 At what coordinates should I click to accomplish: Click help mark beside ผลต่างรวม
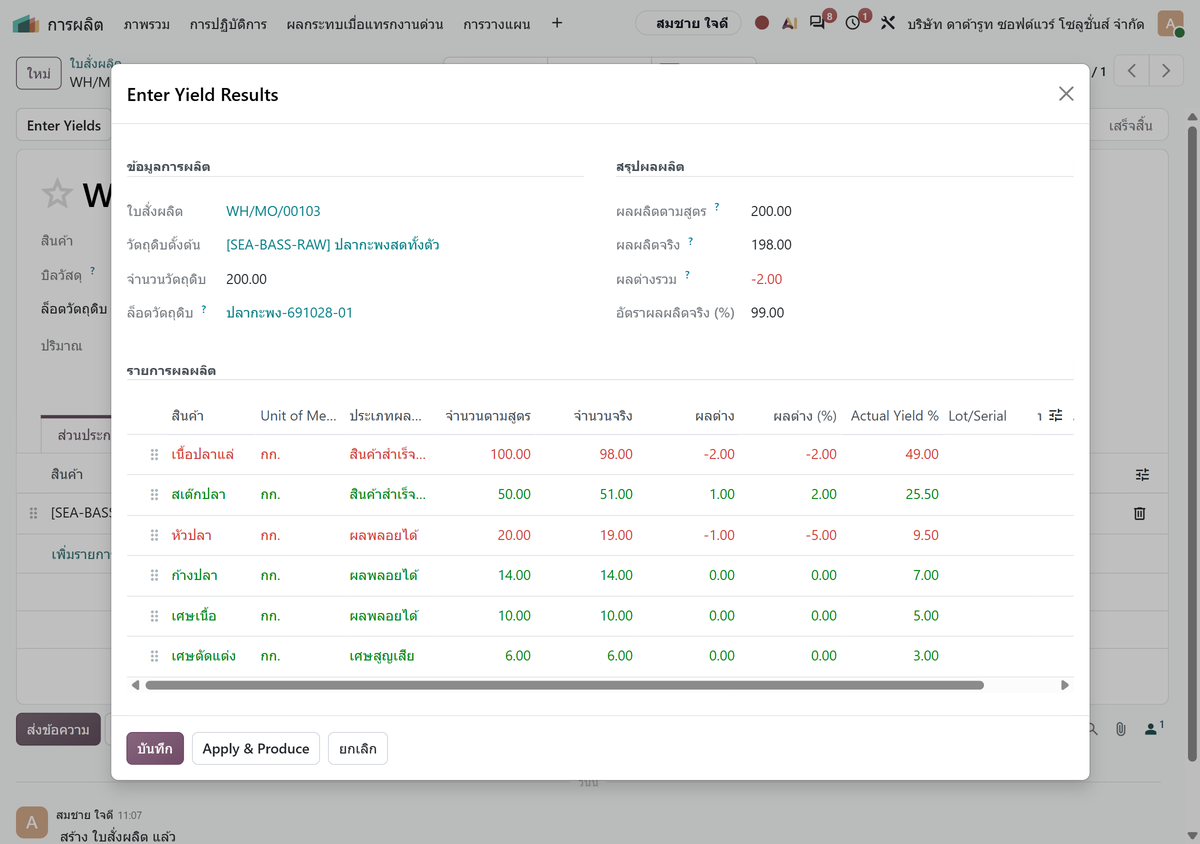pyautogui.click(x=687, y=276)
